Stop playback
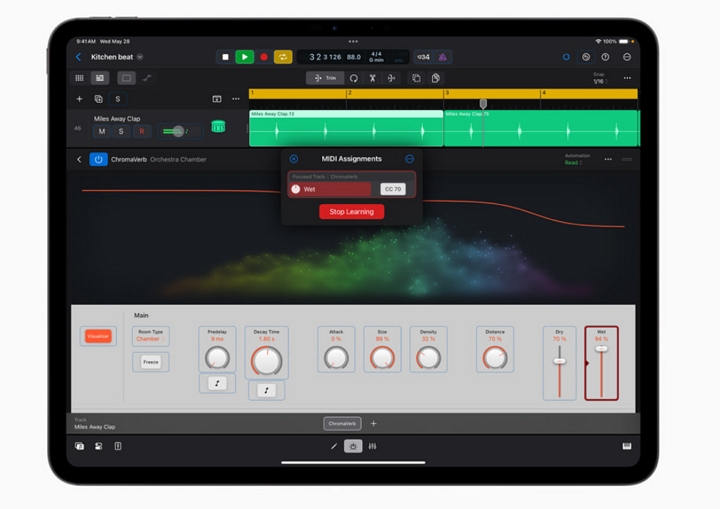The width and height of the screenshot is (720, 509). click(x=225, y=57)
